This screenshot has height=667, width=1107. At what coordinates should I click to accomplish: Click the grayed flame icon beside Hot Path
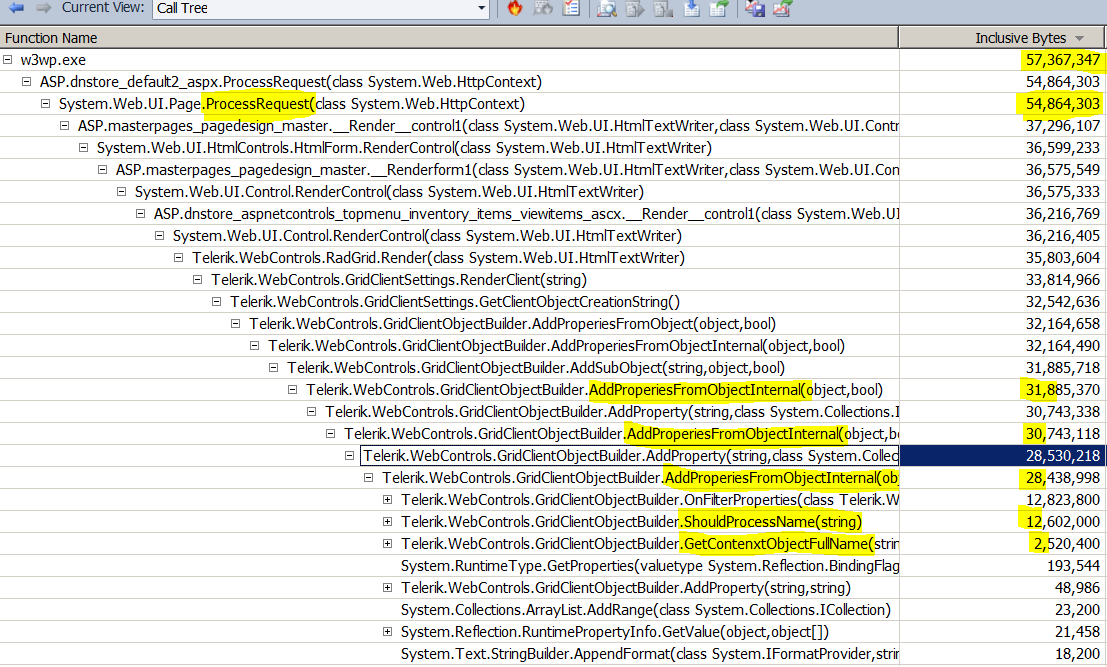(543, 8)
